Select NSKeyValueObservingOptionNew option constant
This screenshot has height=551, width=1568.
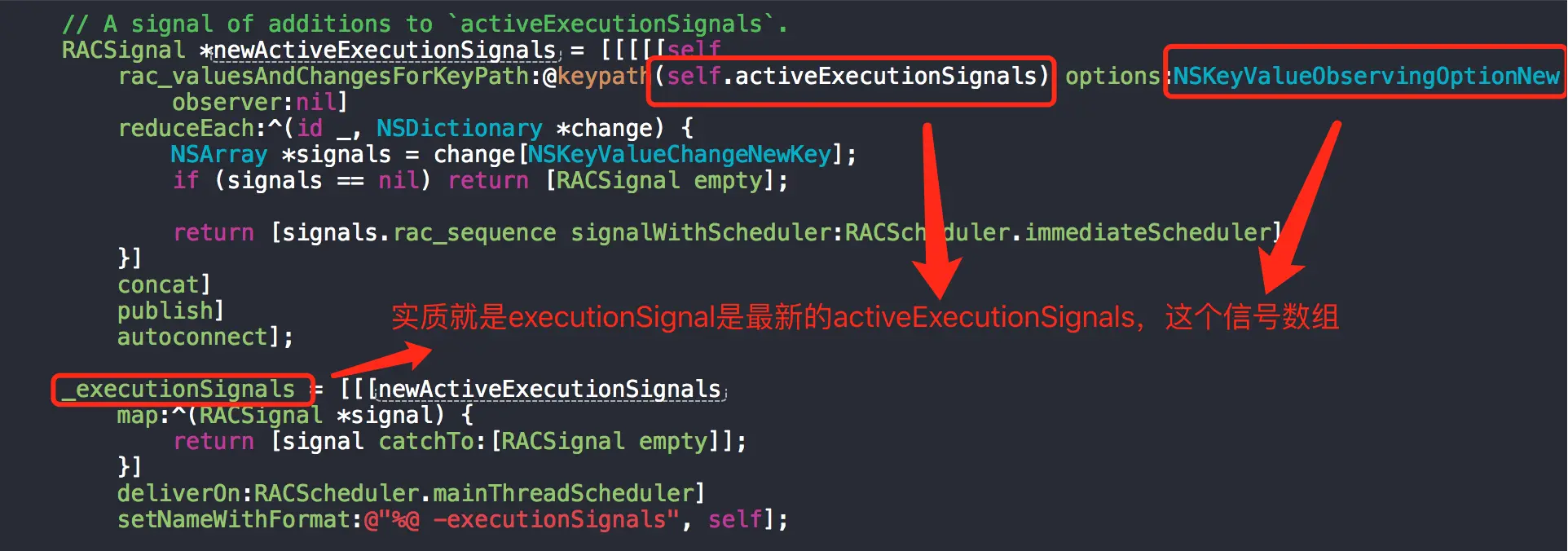click(x=1366, y=77)
